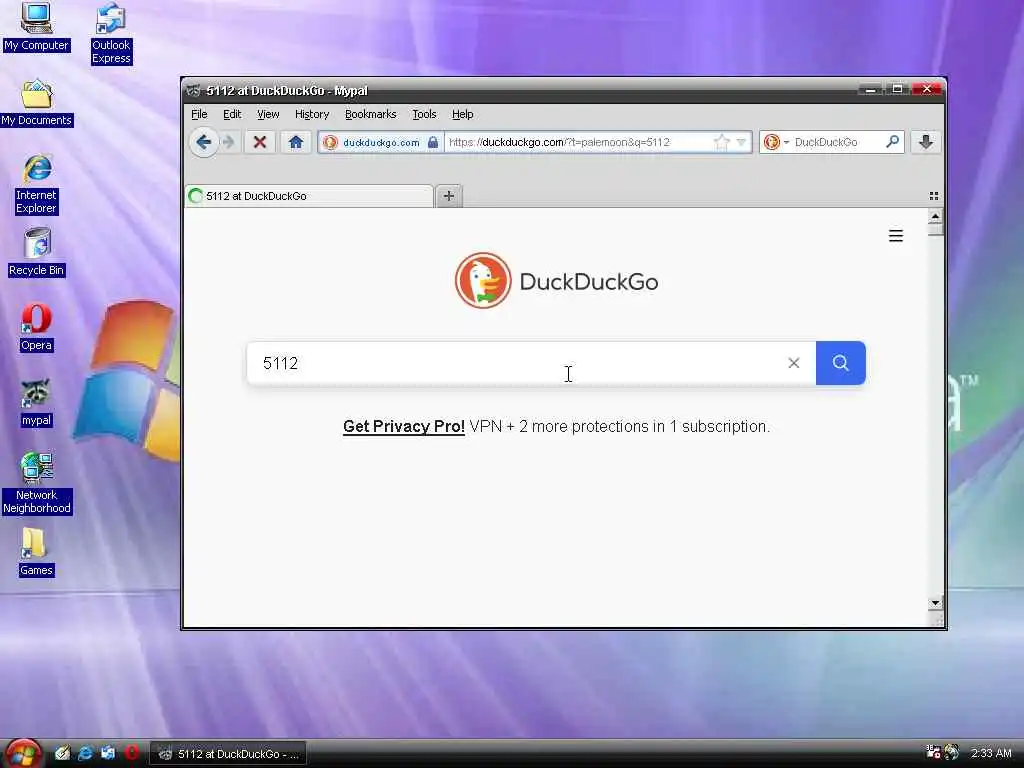Image resolution: width=1024 pixels, height=768 pixels.
Task: Select the Internet Explorer desktop icon
Action: coord(37,185)
